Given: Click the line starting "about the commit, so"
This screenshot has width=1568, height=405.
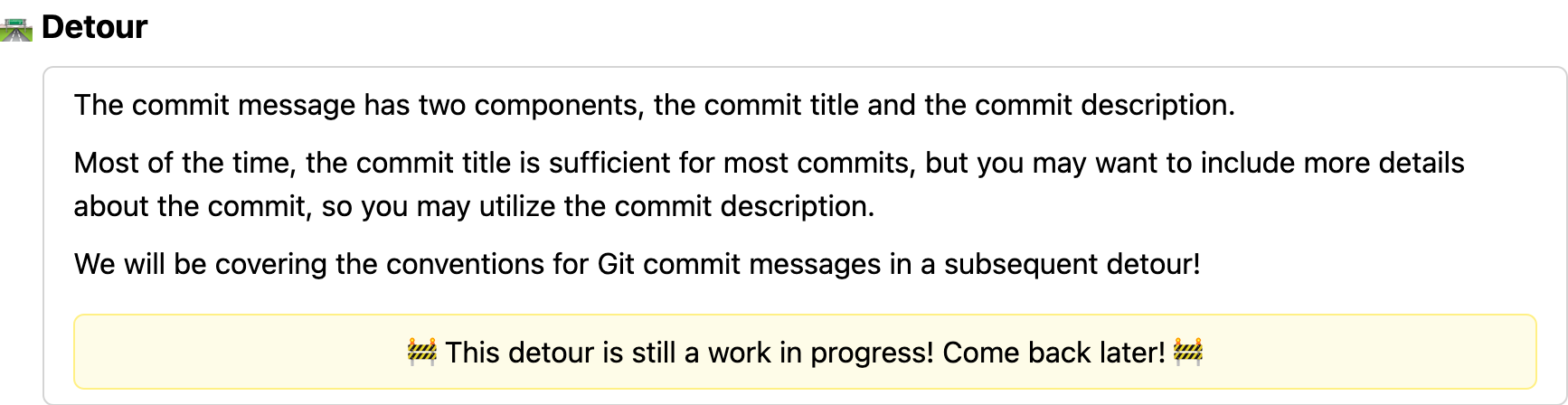Looking at the screenshot, I should click(x=474, y=206).
